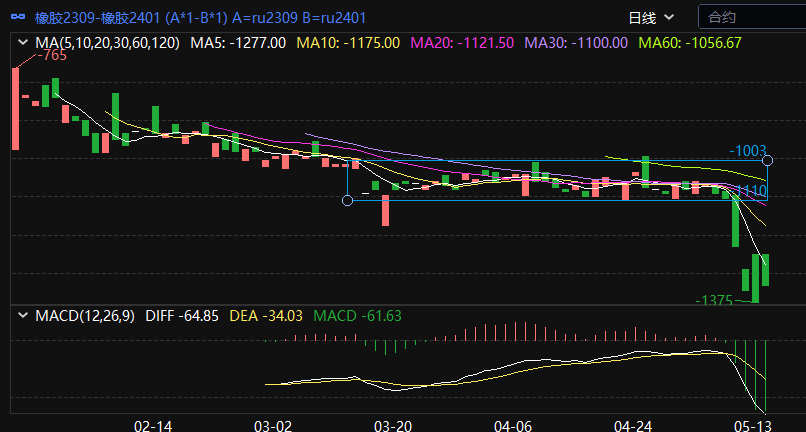The image size is (806, 432).
Task: Click the 05-13 date on time axis
Action: point(751,425)
